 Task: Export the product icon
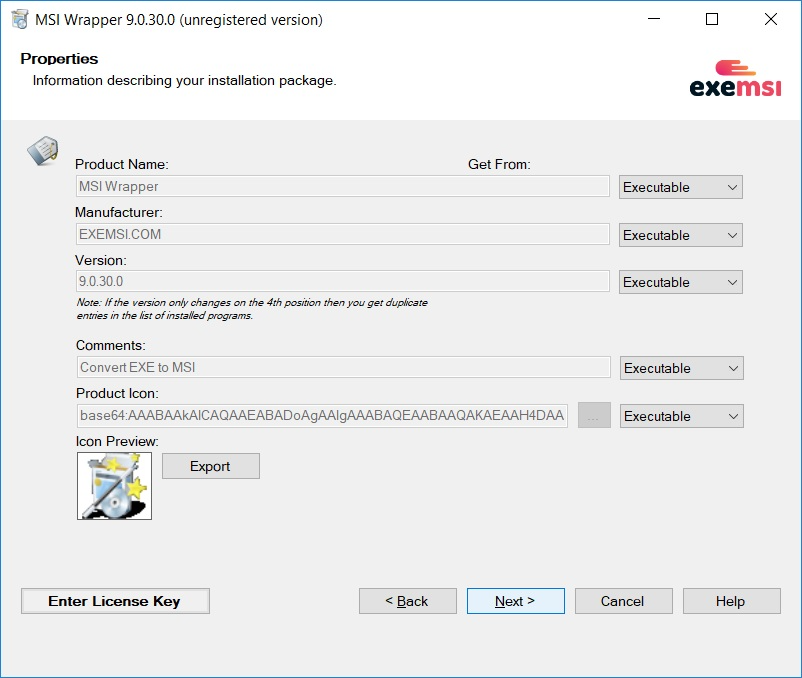[x=210, y=465]
